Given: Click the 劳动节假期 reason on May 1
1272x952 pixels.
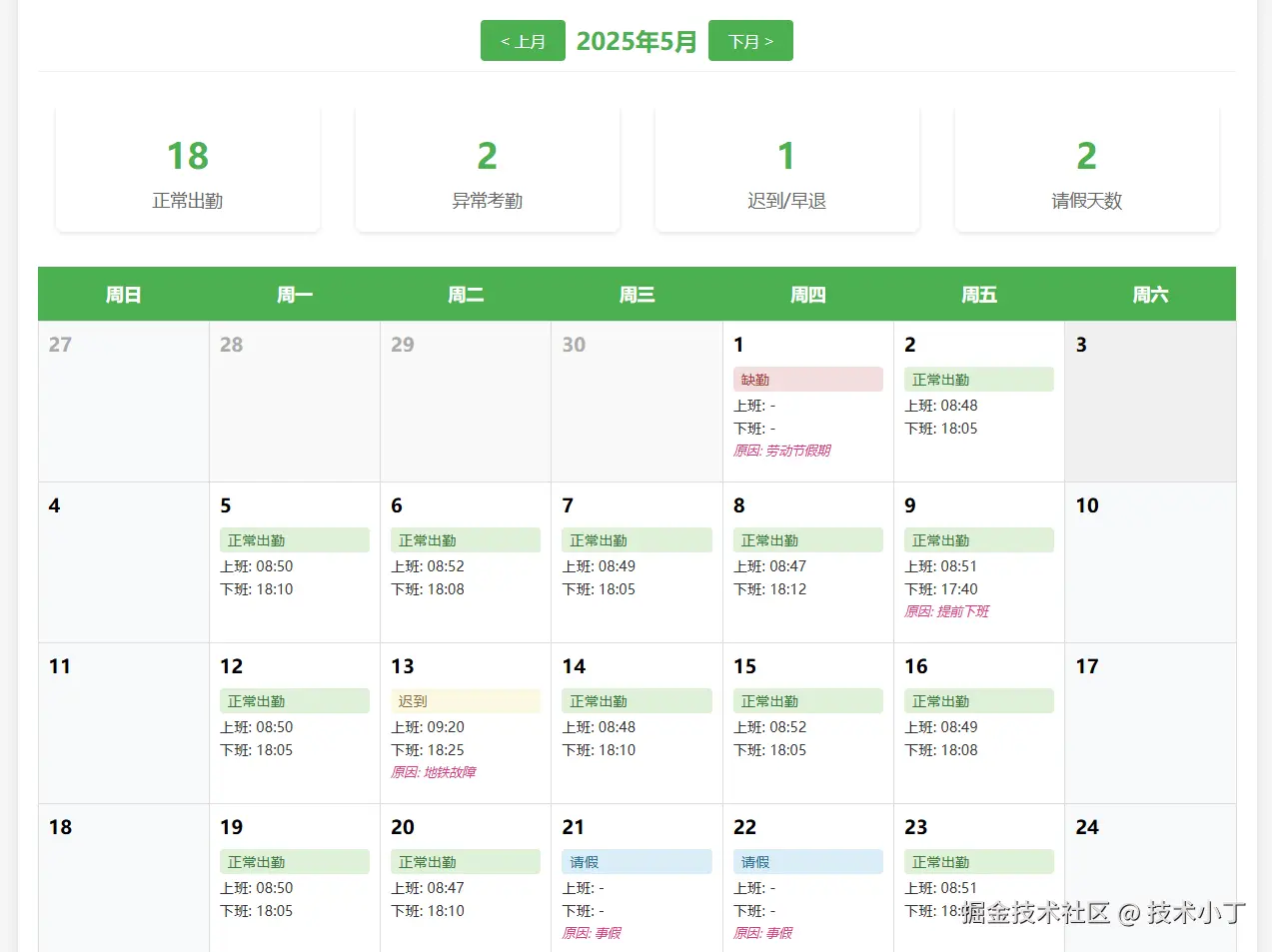Looking at the screenshot, I should [782, 451].
